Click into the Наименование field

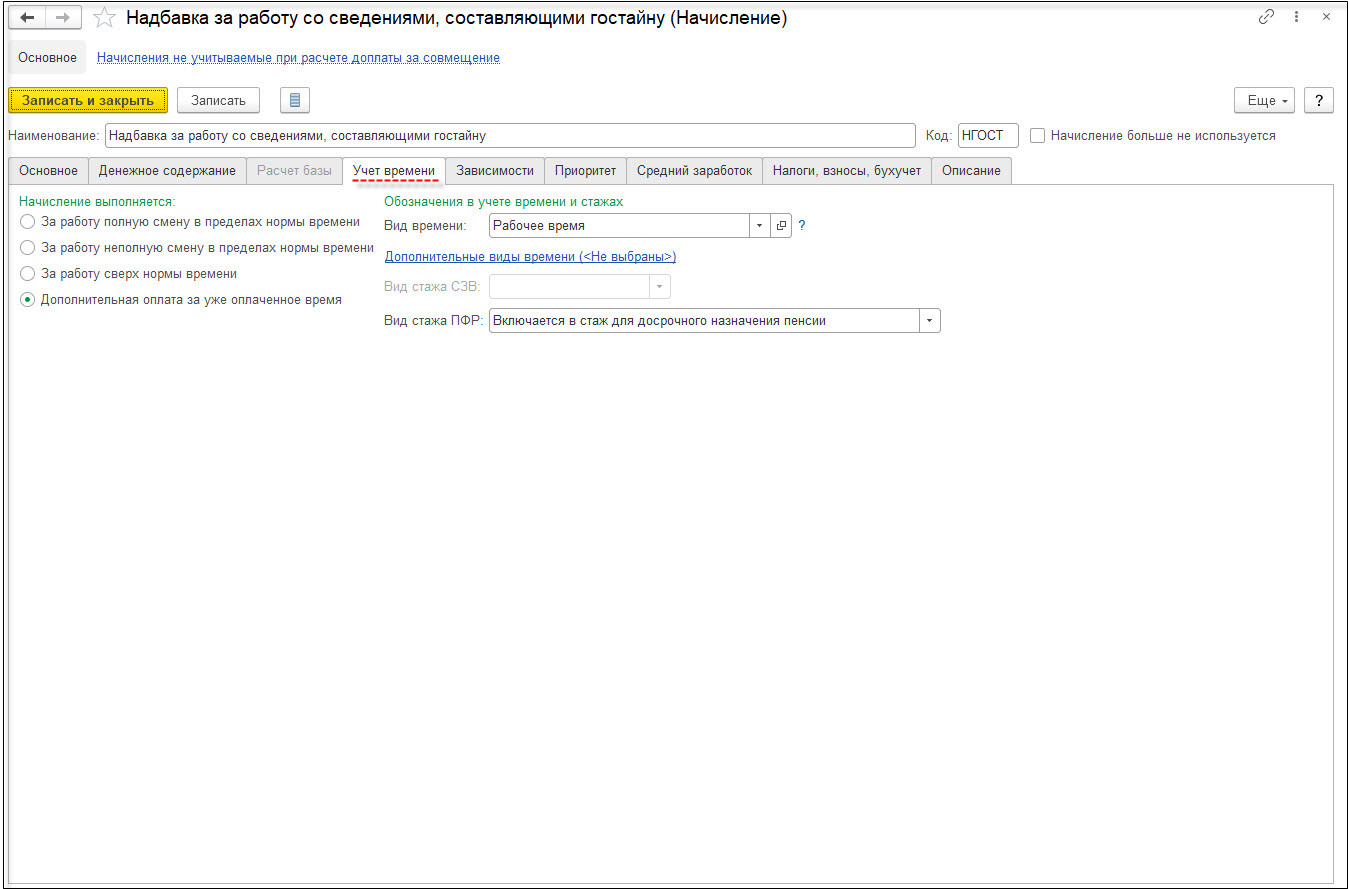pyautogui.click(x=510, y=135)
